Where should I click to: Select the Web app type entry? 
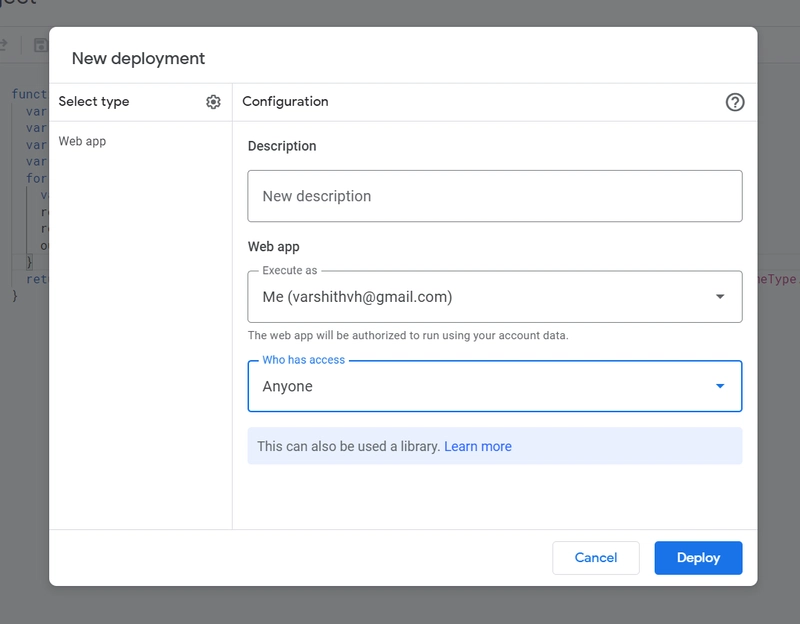point(82,141)
